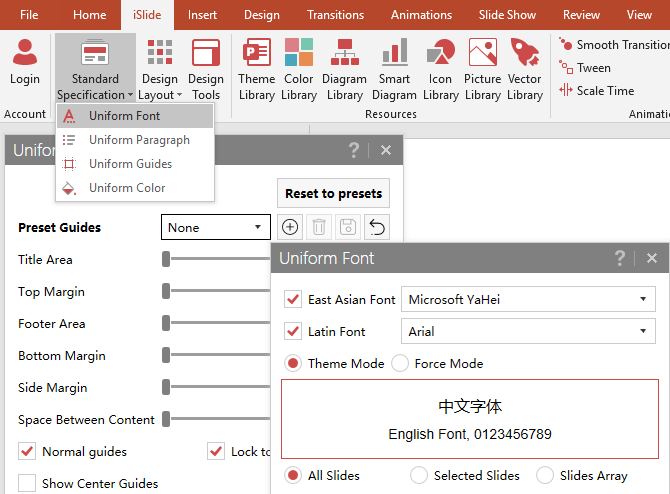Open the Vector Library
The image size is (670, 494).
pos(525,69)
